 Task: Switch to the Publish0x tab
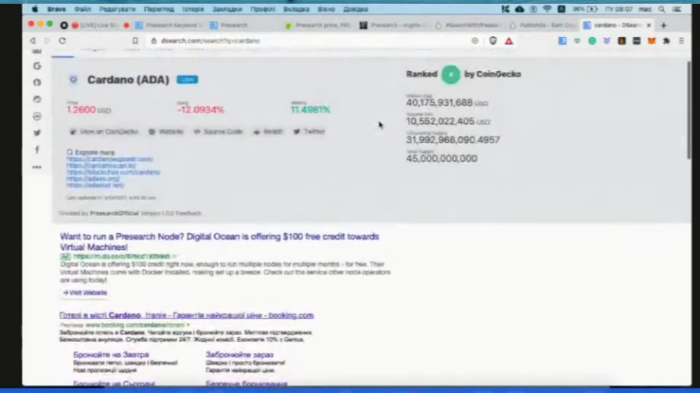point(543,25)
